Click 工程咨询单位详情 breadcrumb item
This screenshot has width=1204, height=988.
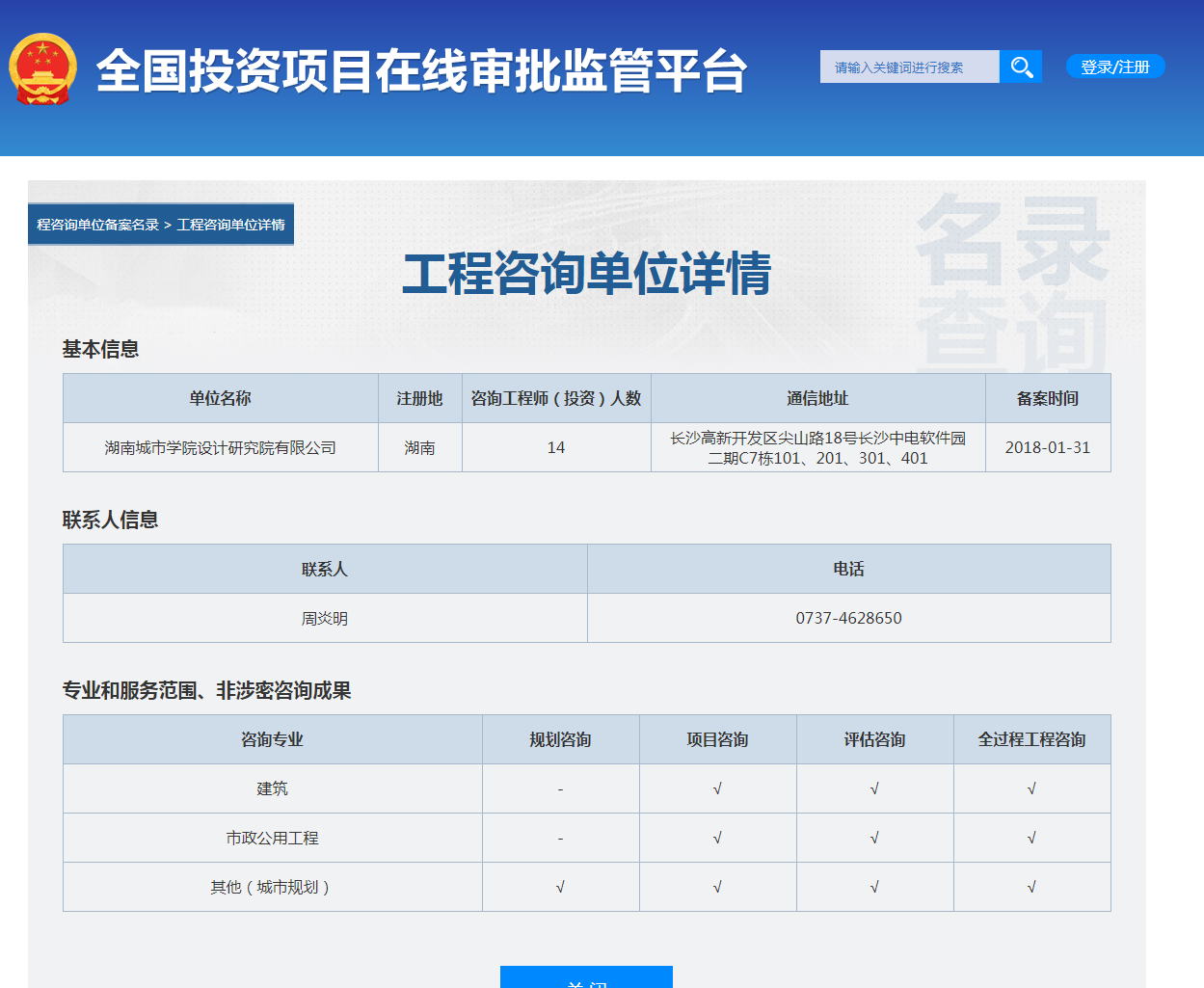(231, 225)
